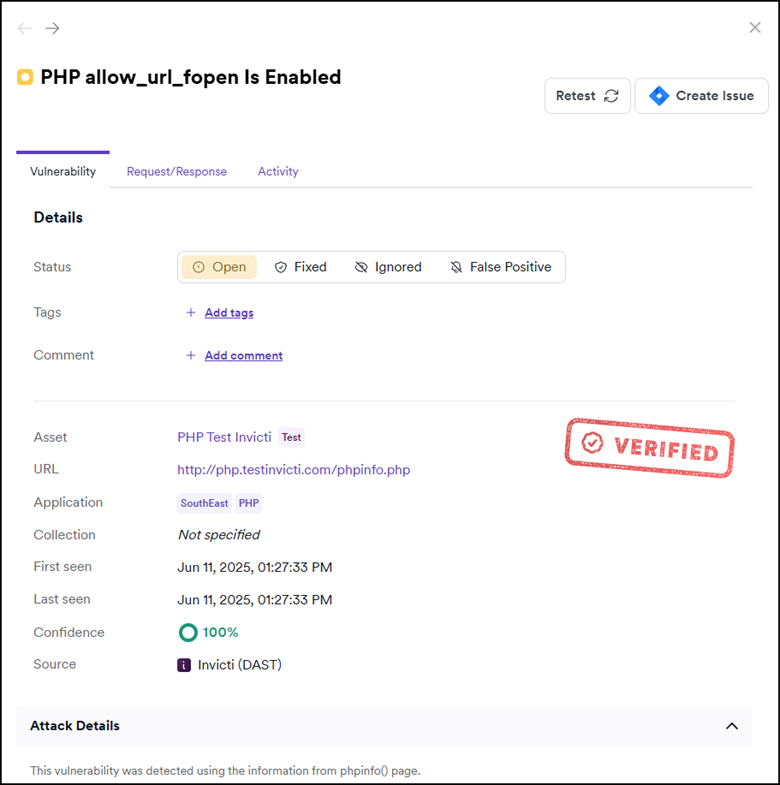
Task: Click the Invicti (DAST) source text
Action: tap(240, 665)
